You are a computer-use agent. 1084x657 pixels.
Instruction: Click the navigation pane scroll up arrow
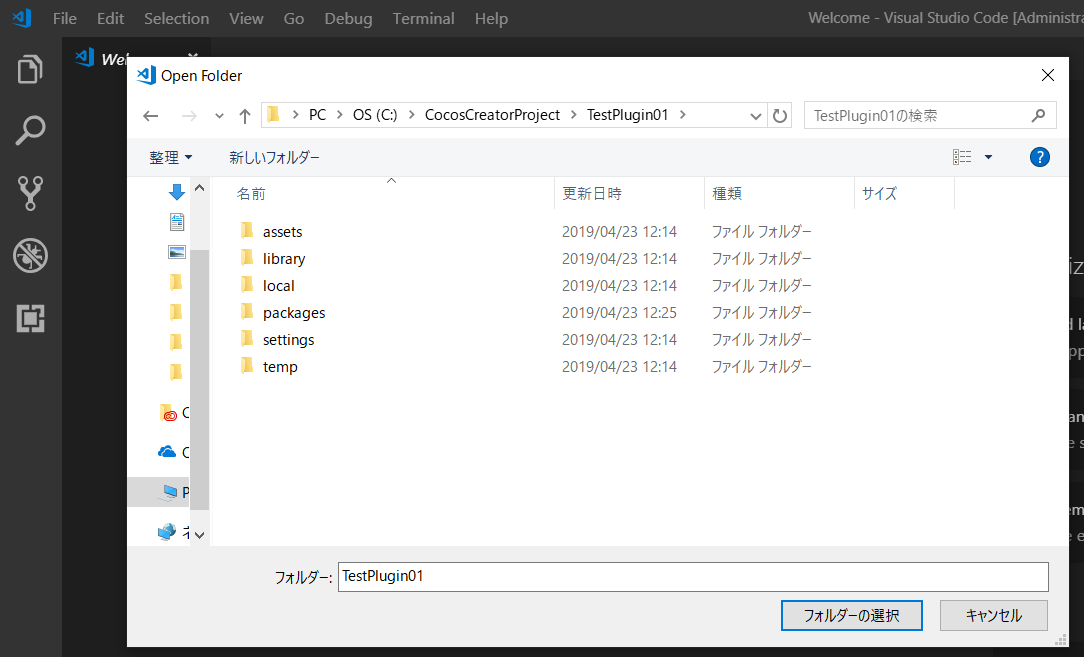point(199,188)
